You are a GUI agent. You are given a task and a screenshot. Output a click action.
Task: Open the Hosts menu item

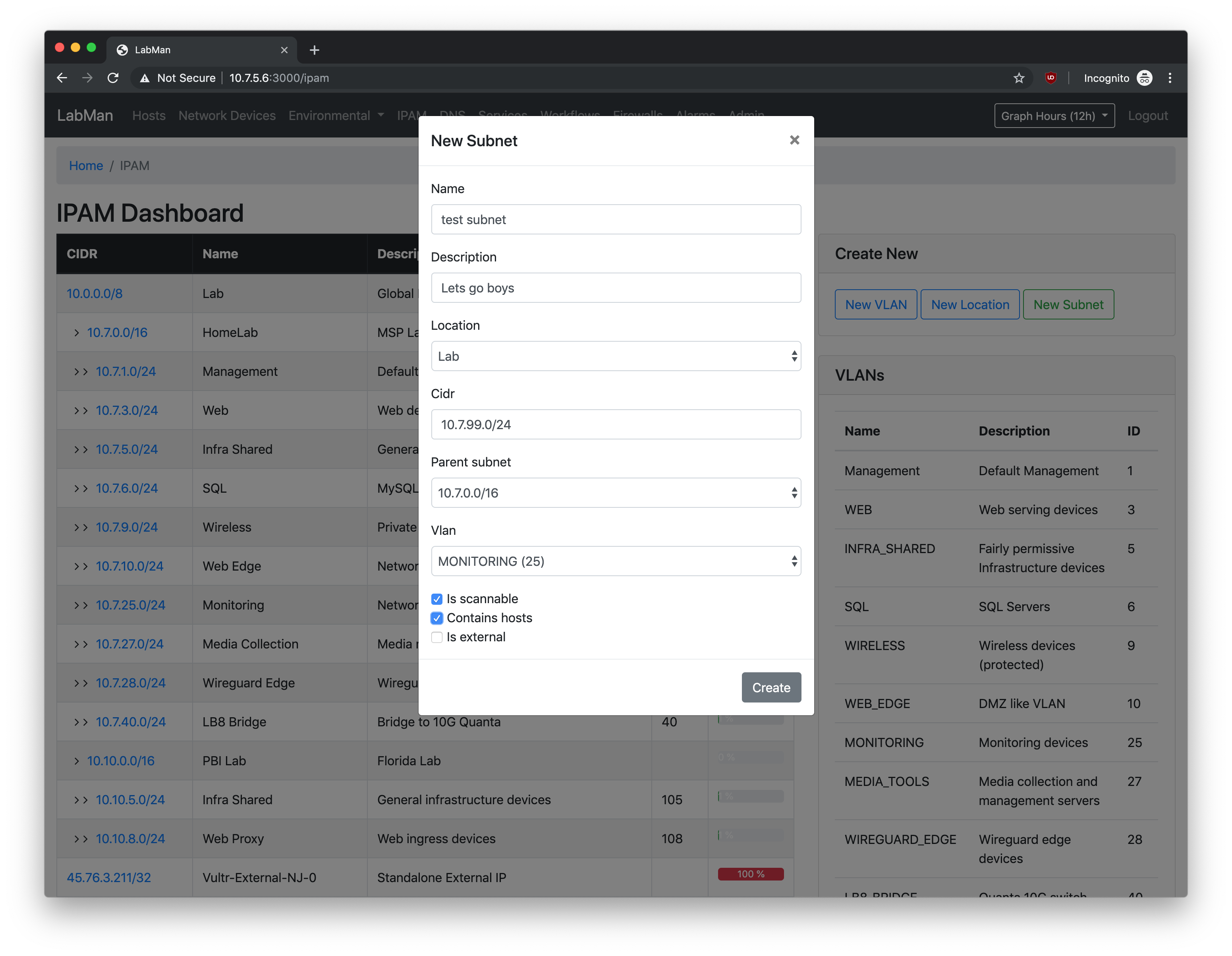(149, 116)
